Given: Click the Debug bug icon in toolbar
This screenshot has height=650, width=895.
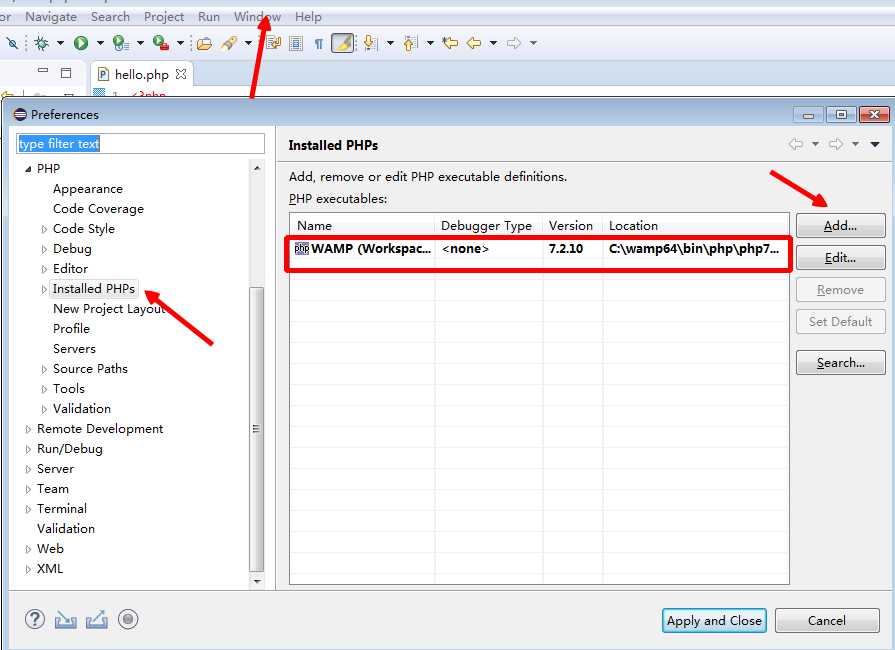Looking at the screenshot, I should point(41,43).
